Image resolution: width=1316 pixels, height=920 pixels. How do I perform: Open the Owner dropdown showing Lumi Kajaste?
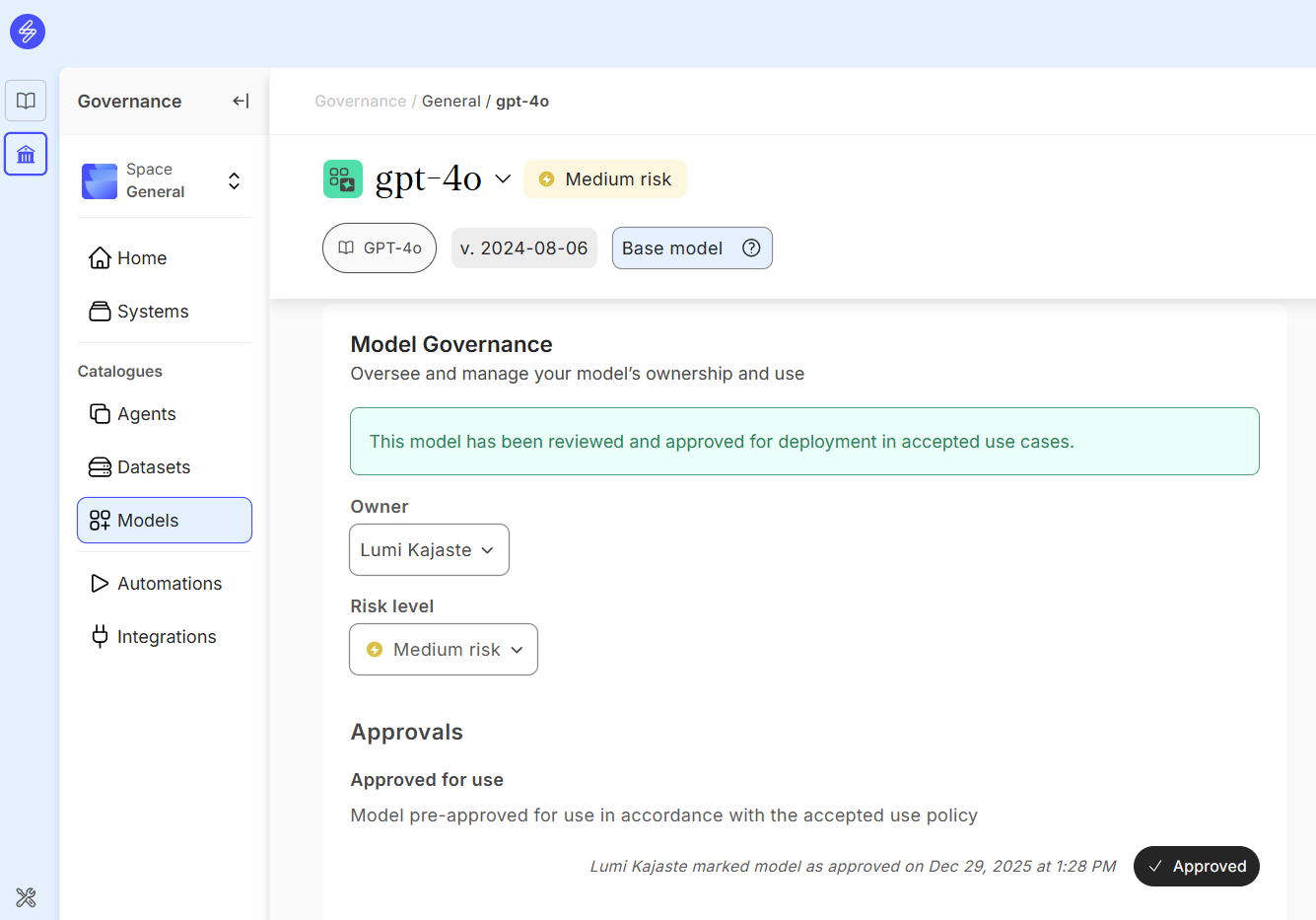click(x=429, y=550)
